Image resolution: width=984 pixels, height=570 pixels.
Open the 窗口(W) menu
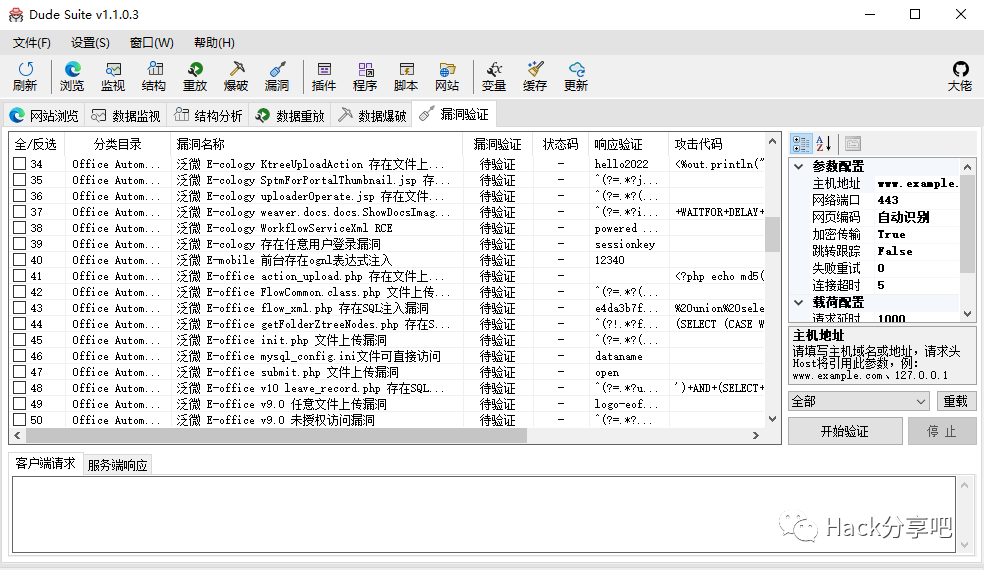tap(151, 43)
